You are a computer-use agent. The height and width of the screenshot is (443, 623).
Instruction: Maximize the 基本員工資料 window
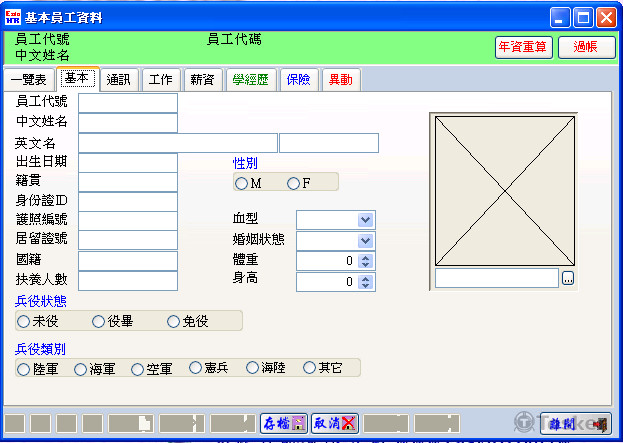point(583,17)
